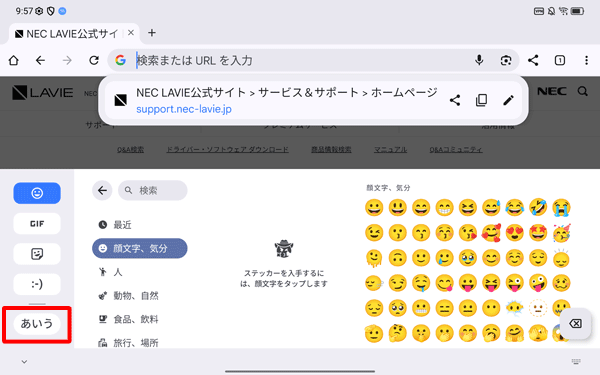Reload the page with refresh icon
The height and width of the screenshot is (375, 600).
pos(94,60)
